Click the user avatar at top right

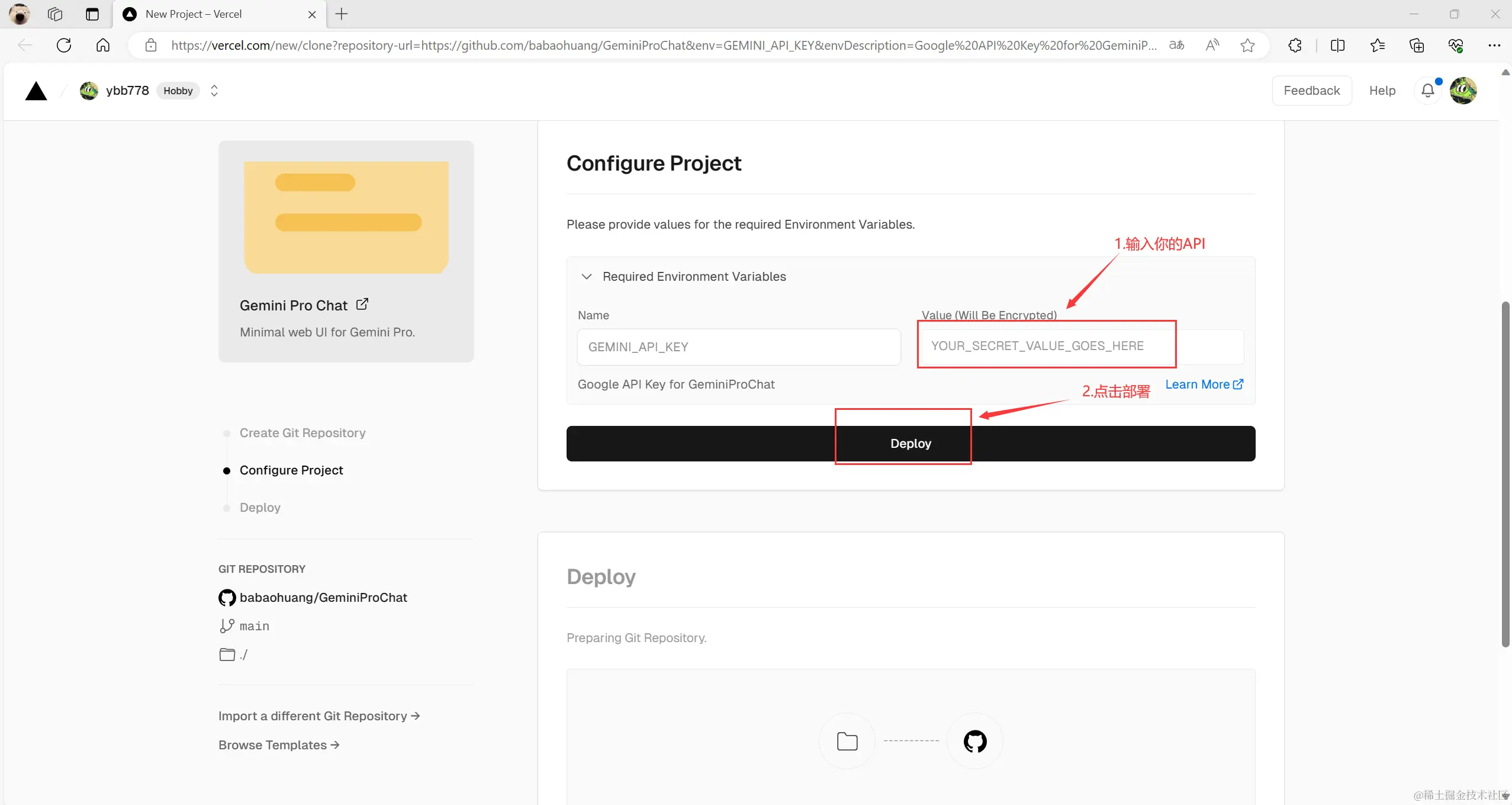[x=1463, y=91]
